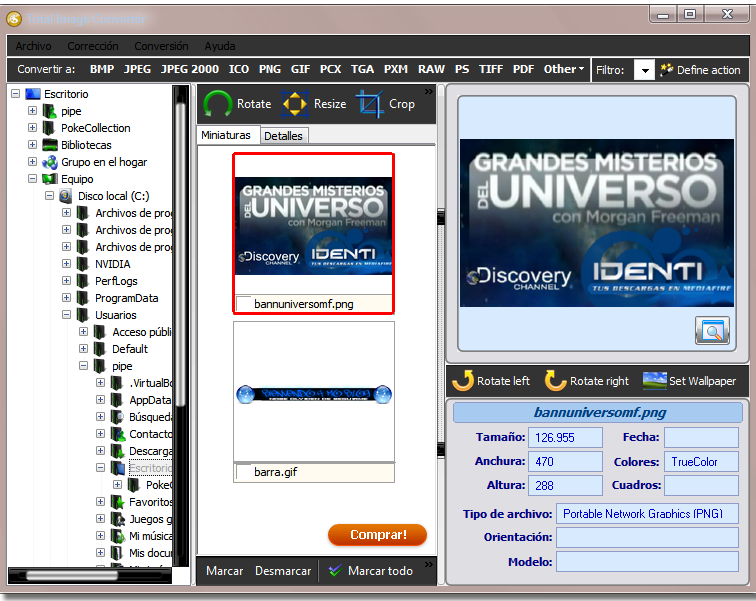Collapse the Disco local (C:) node
756x601 pixels.
49,196
